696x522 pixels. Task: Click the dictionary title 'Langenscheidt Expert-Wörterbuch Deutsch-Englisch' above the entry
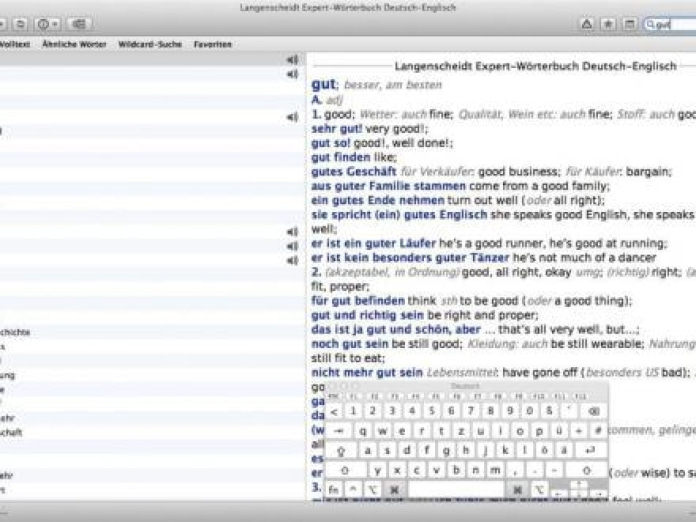(x=536, y=66)
